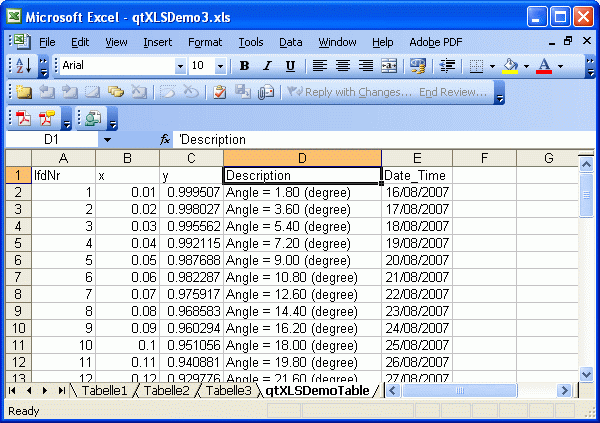Viewport: 600px width, 423px height.
Task: Align cell text left
Action: 320,66
